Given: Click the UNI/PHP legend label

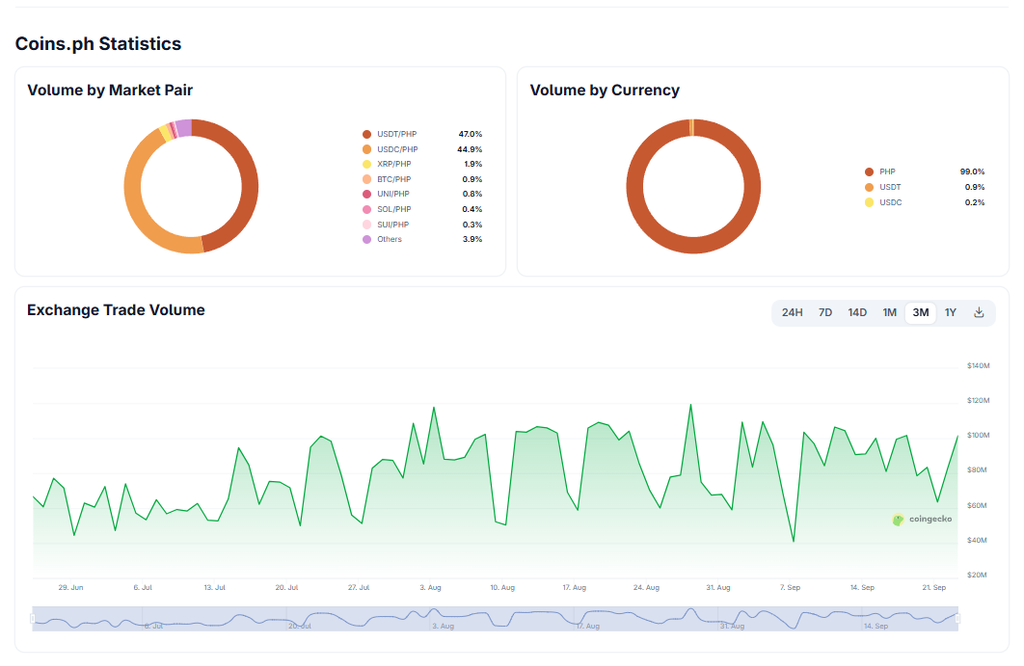Looking at the screenshot, I should (393, 194).
